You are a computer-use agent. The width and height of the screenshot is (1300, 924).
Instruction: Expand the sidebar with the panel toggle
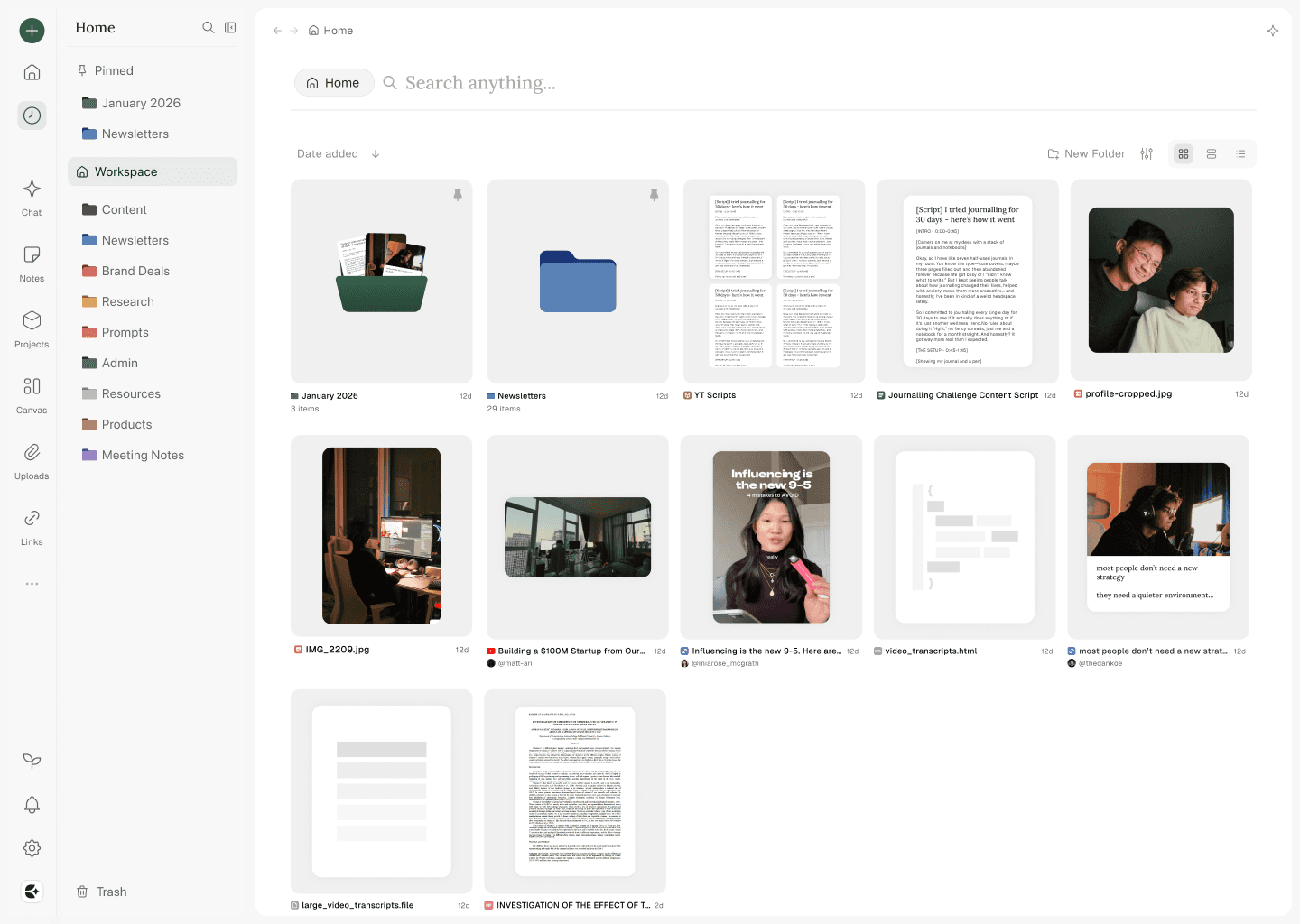pyautogui.click(x=230, y=27)
